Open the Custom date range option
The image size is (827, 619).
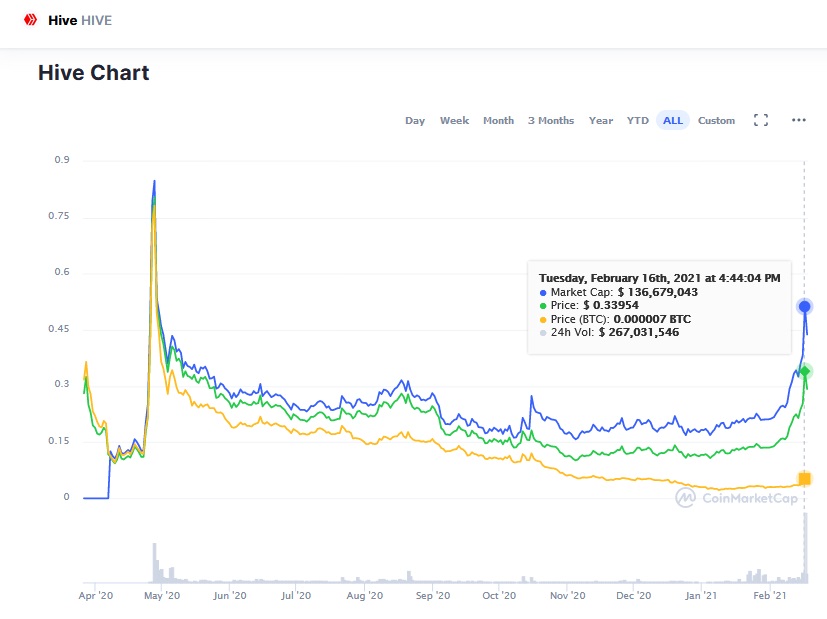click(x=716, y=120)
